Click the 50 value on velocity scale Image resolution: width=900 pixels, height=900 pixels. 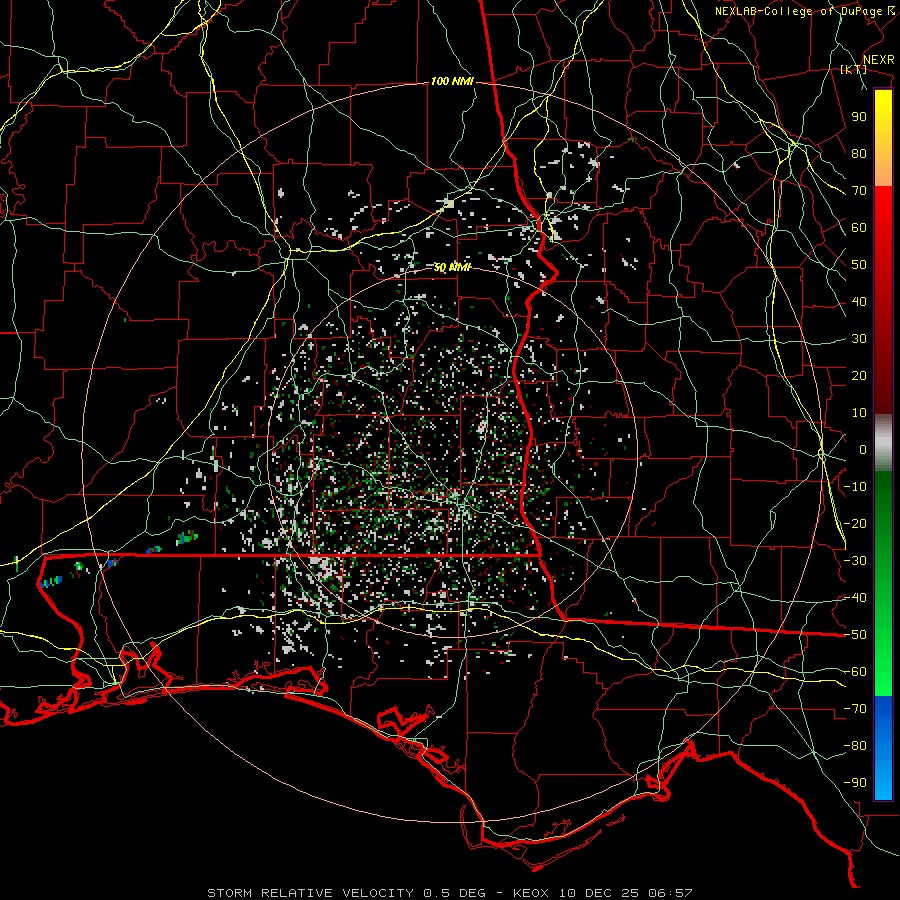point(859,265)
